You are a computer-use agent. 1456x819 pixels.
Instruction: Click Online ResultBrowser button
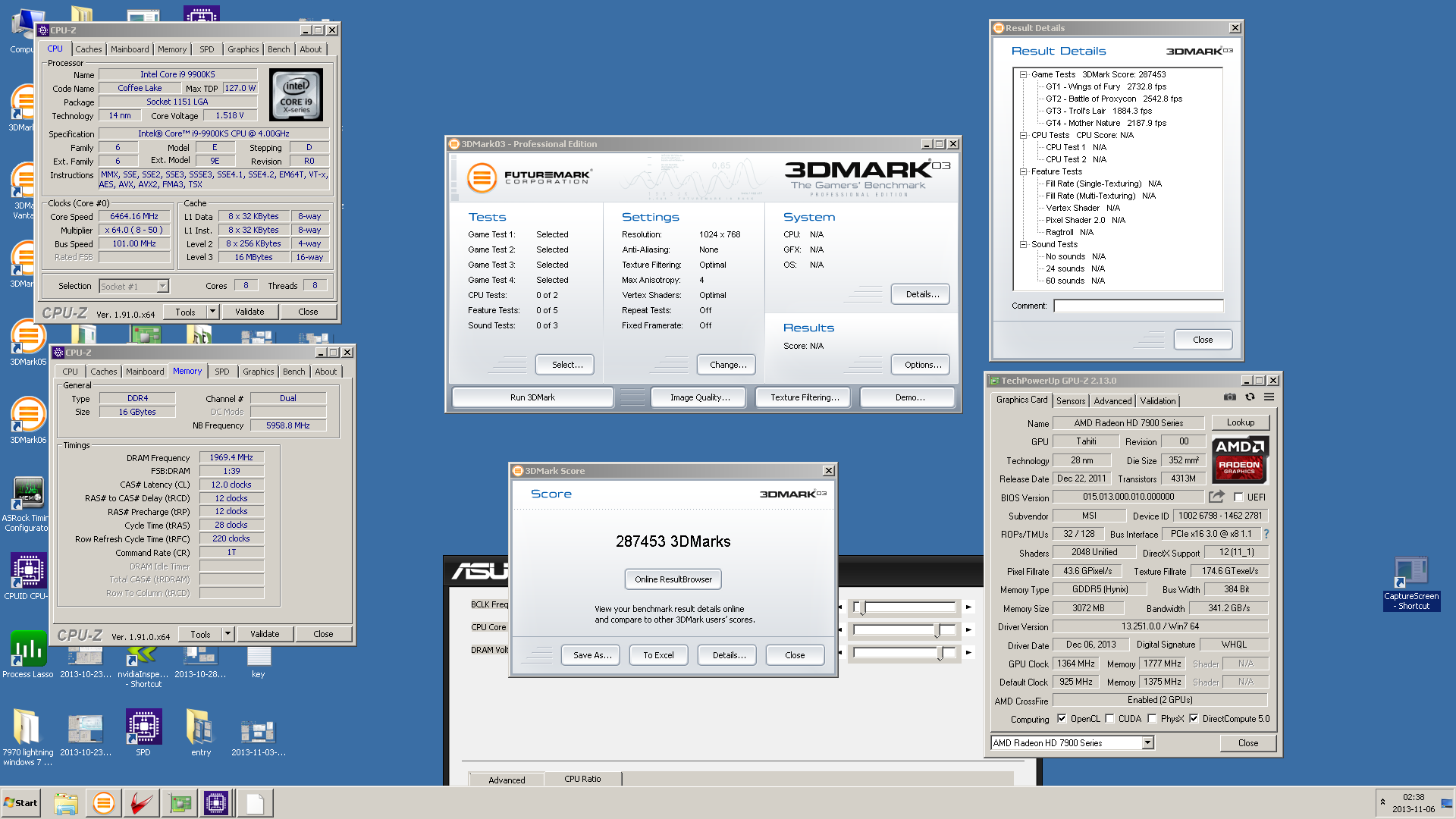(x=673, y=579)
